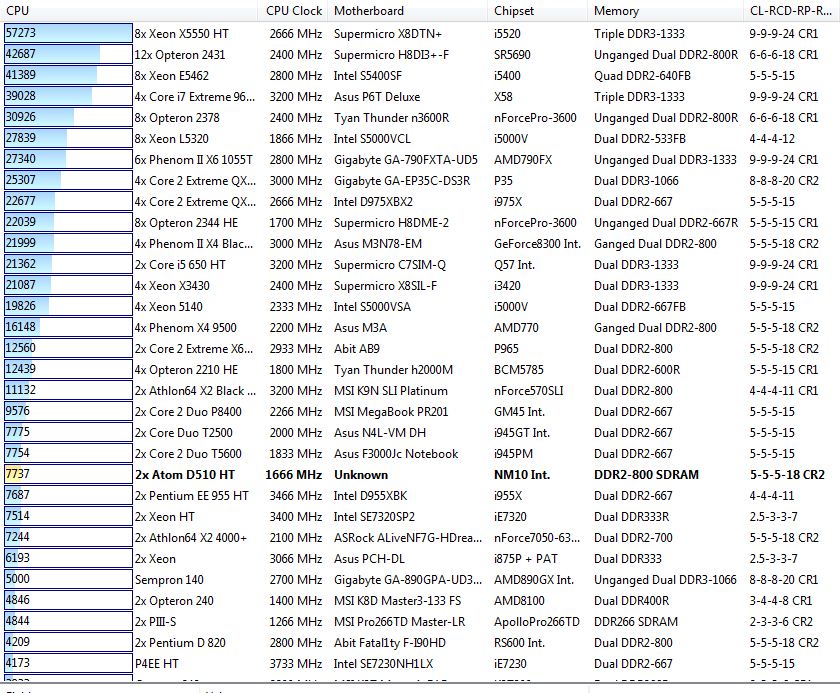Sort results by the Chipset column header
Viewport: 840px width, 693px height.
click(x=537, y=11)
